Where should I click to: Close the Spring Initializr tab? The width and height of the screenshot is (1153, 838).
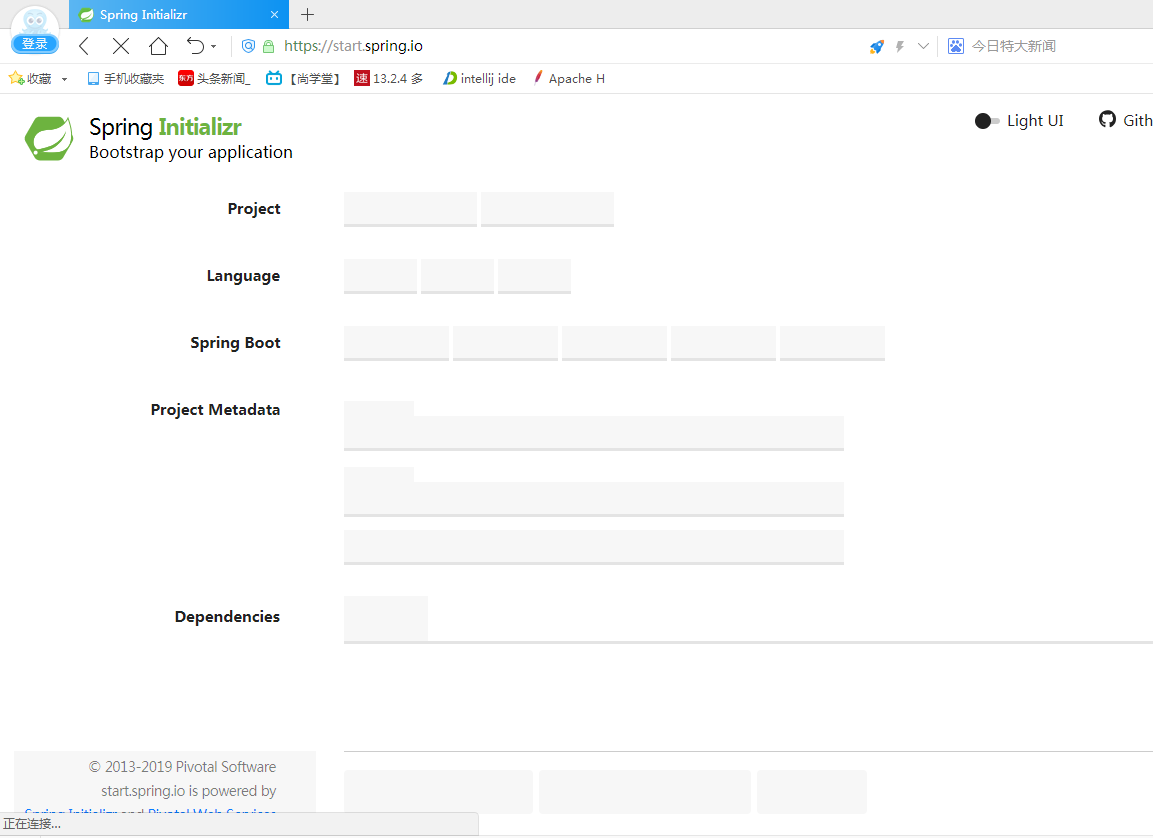tap(274, 15)
